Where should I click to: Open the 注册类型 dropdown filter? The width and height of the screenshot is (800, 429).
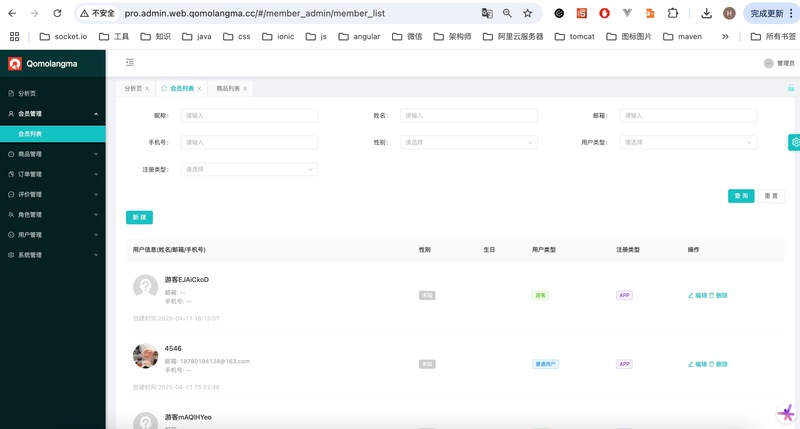click(249, 169)
